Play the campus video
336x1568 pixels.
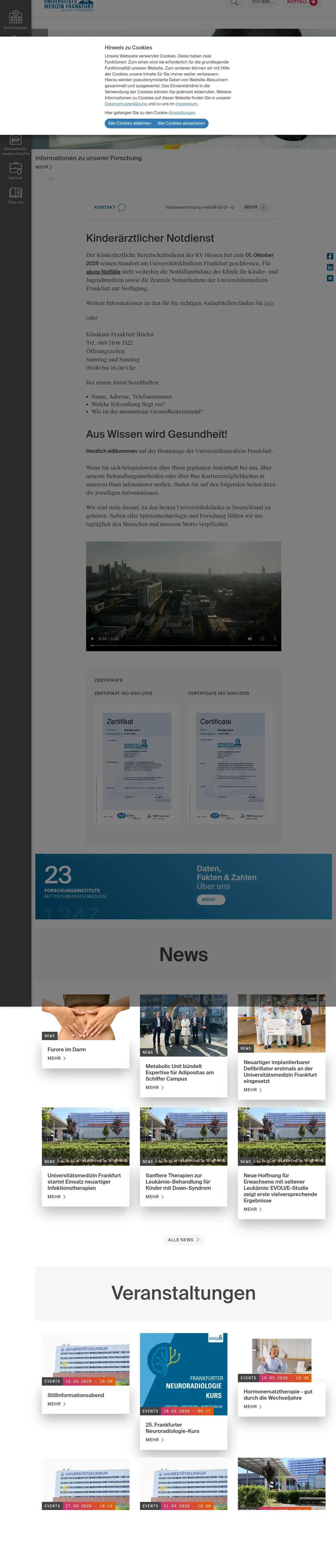93,638
